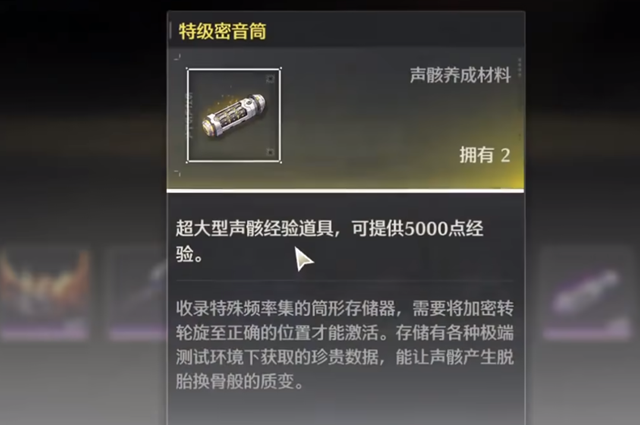Click the 特级密音筒 cylinder item icon

point(234,116)
